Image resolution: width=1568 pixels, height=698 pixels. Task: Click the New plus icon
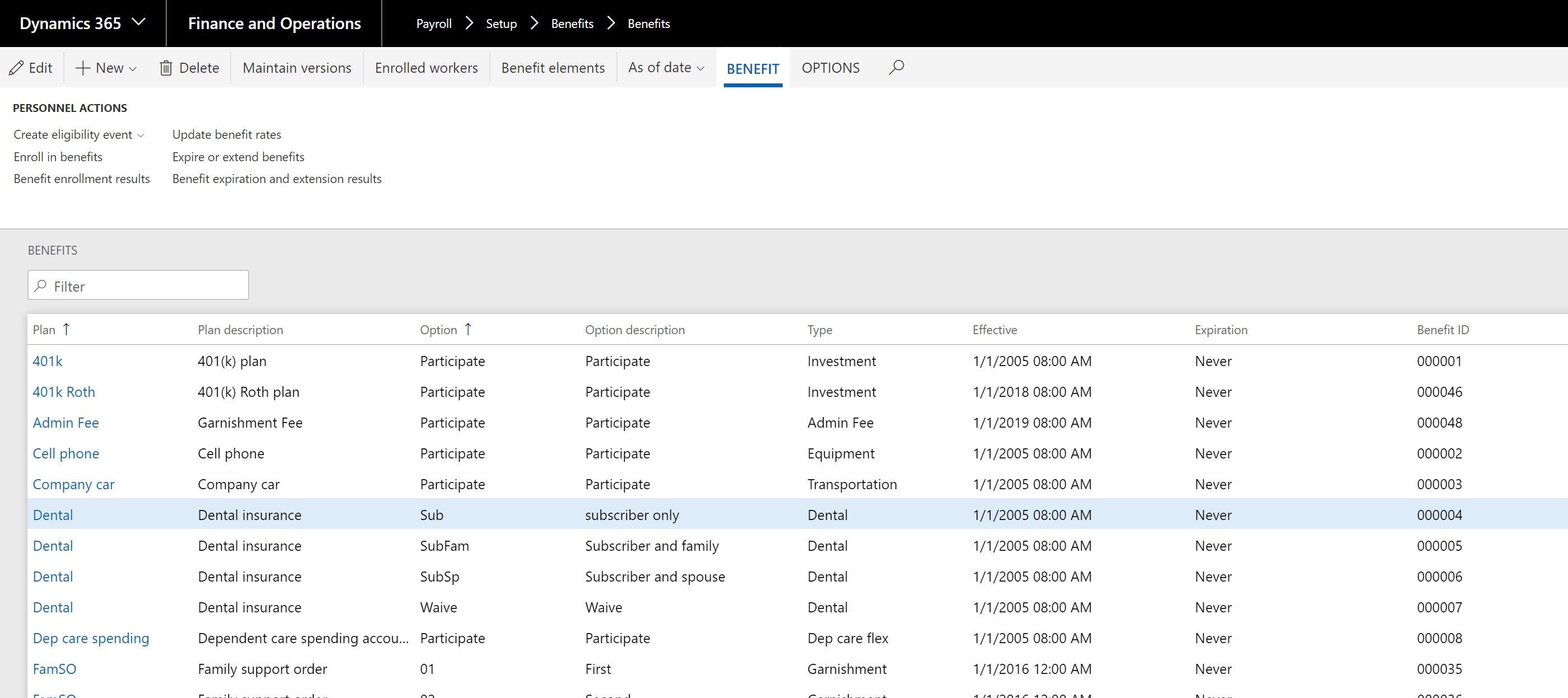pos(83,68)
